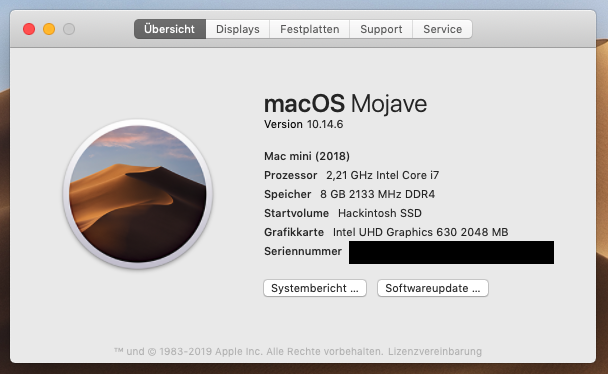The image size is (608, 374).
Task: Click the Grafikkarte label
Action: point(294,232)
